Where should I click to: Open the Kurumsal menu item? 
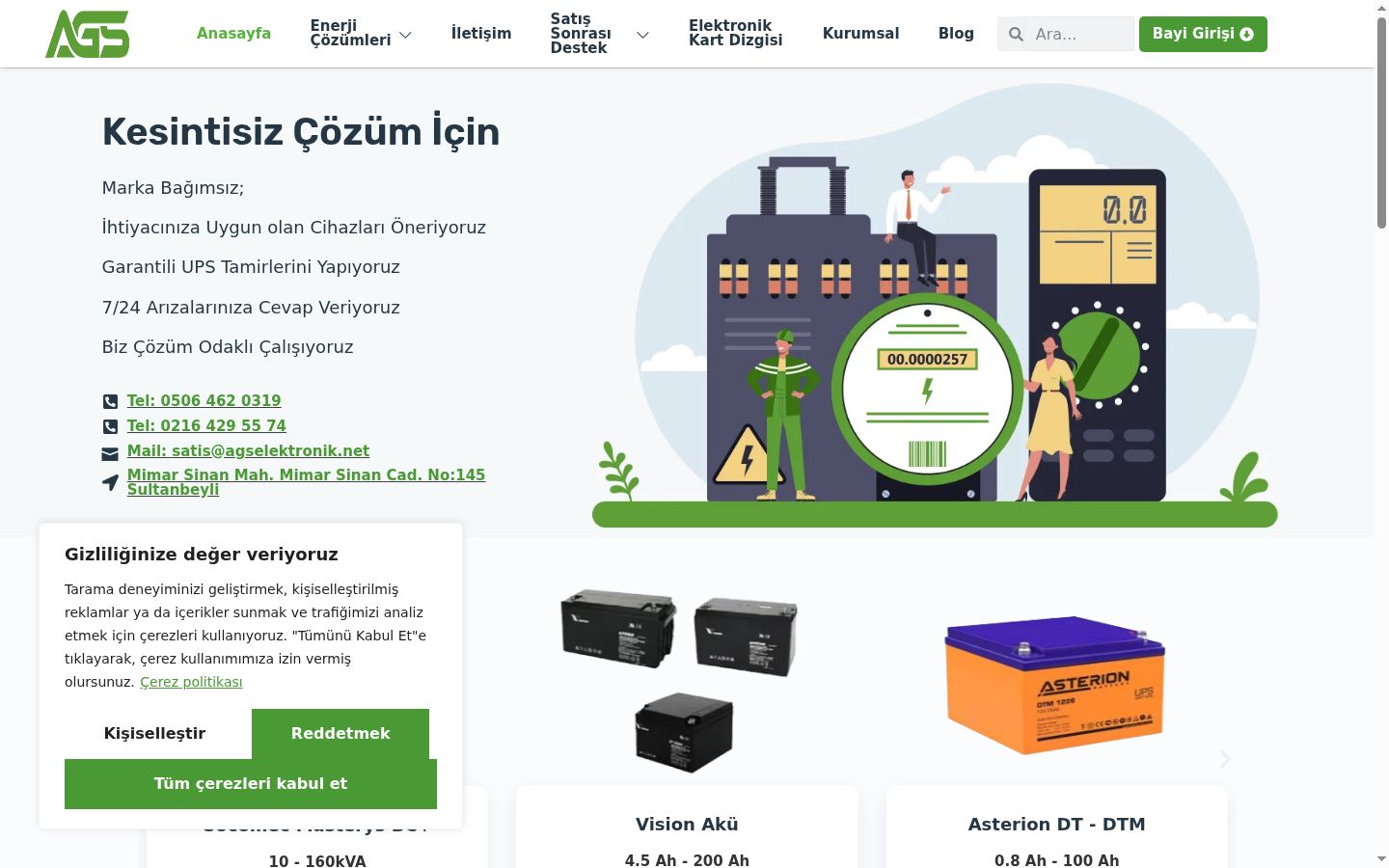point(860,34)
